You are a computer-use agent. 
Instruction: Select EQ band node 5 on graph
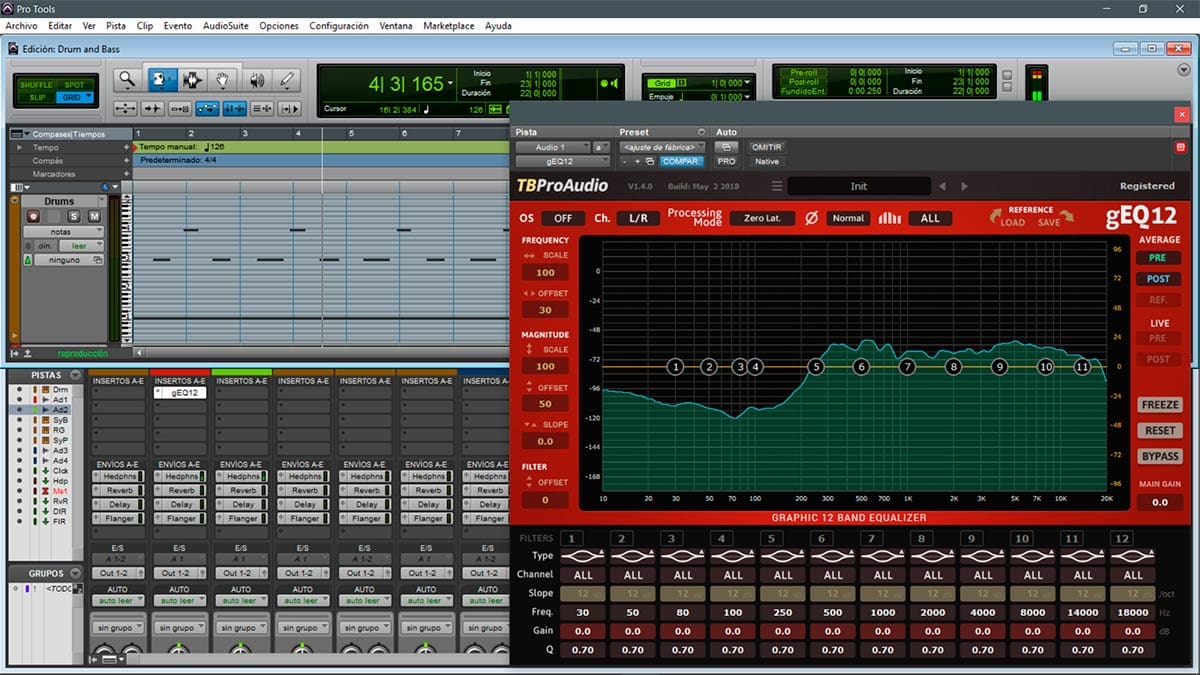(x=815, y=367)
